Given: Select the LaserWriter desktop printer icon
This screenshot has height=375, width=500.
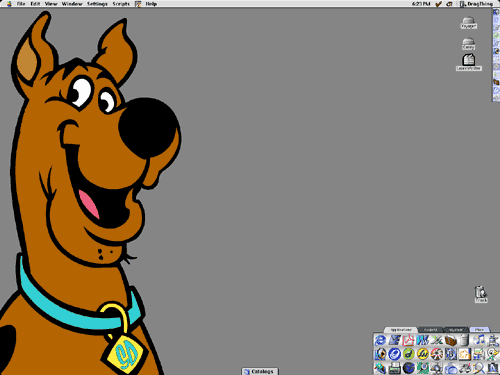Looking at the screenshot, I should (x=469, y=62).
